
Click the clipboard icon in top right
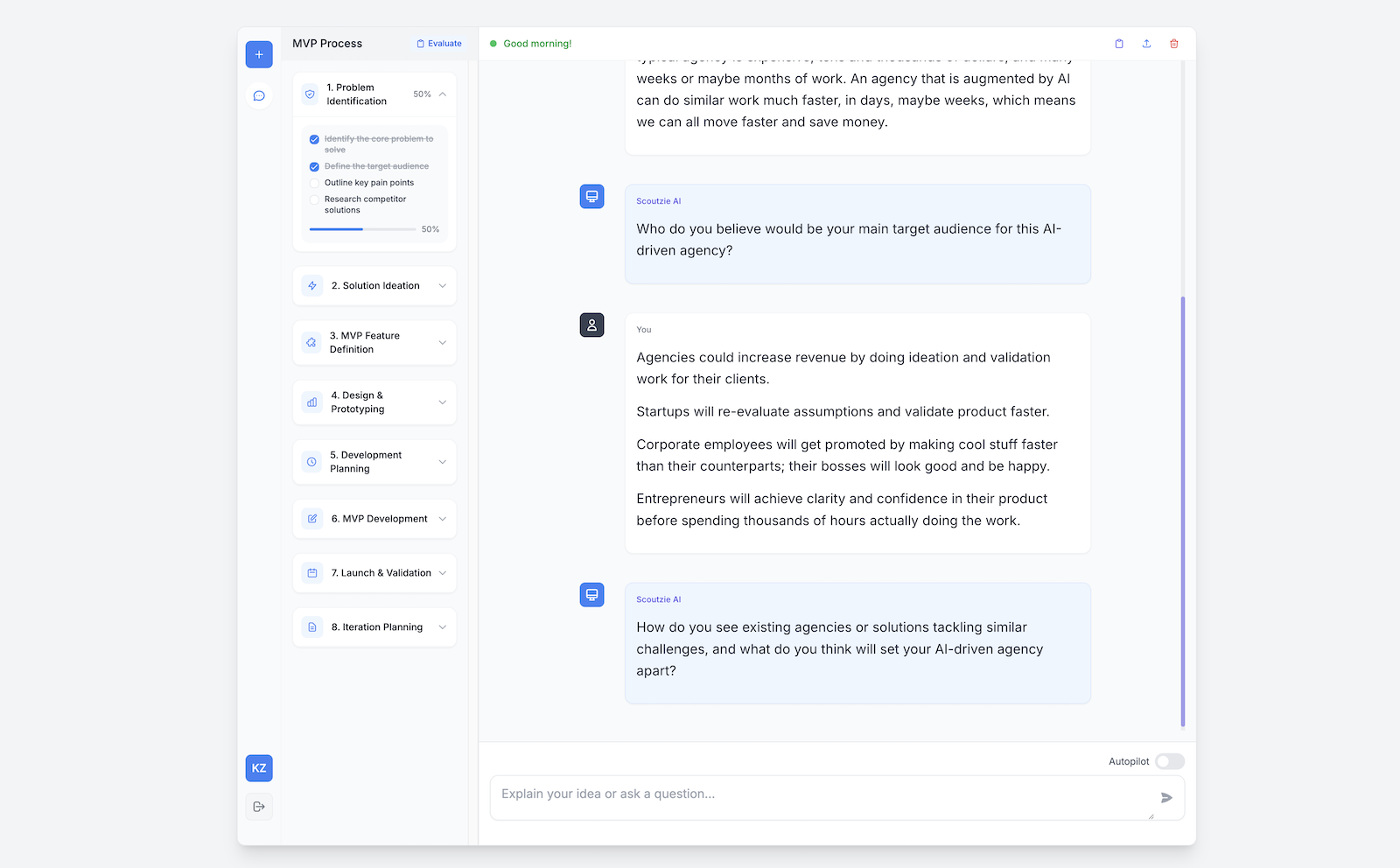[1119, 44]
